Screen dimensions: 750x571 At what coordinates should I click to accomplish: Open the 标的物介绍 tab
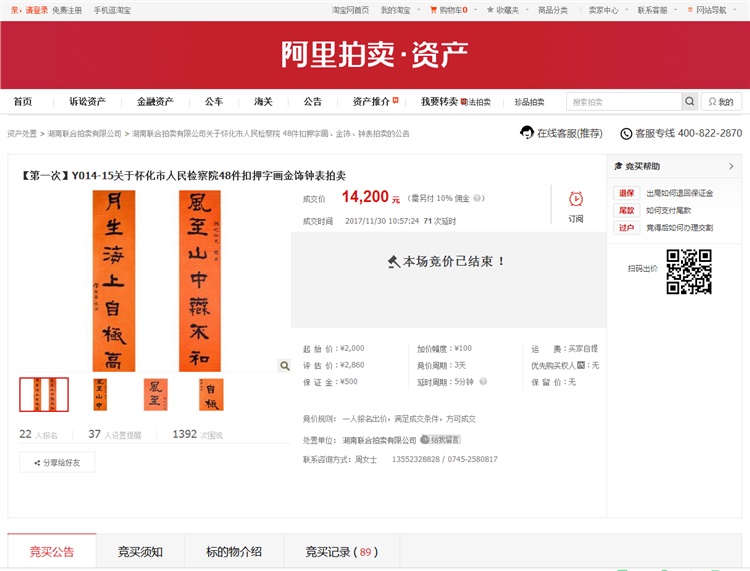coord(232,551)
